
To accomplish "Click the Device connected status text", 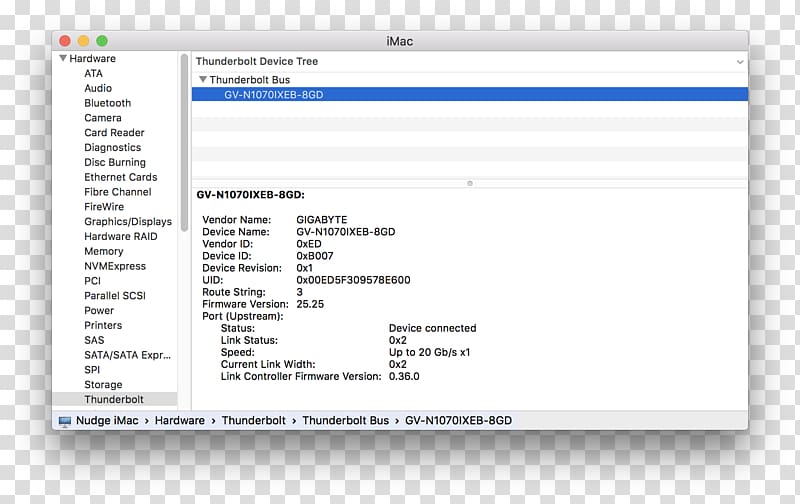I will [433, 328].
